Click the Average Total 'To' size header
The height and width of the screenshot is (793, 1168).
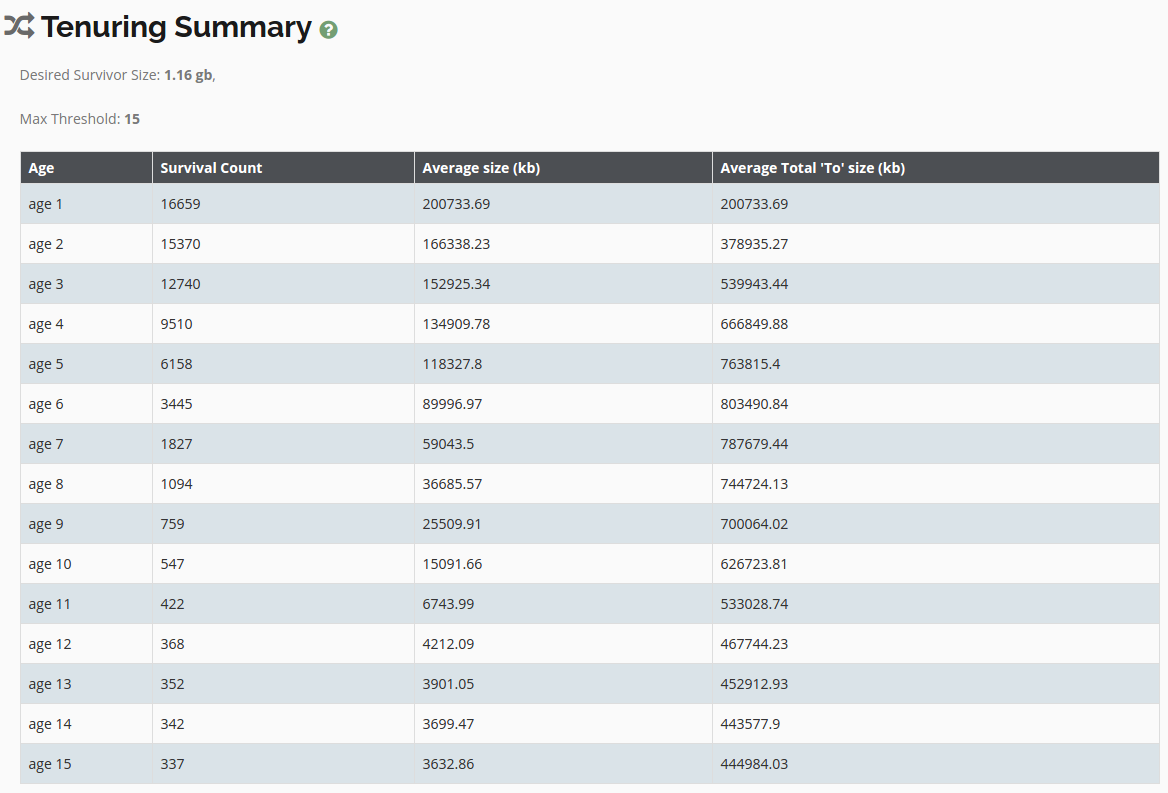coord(936,168)
